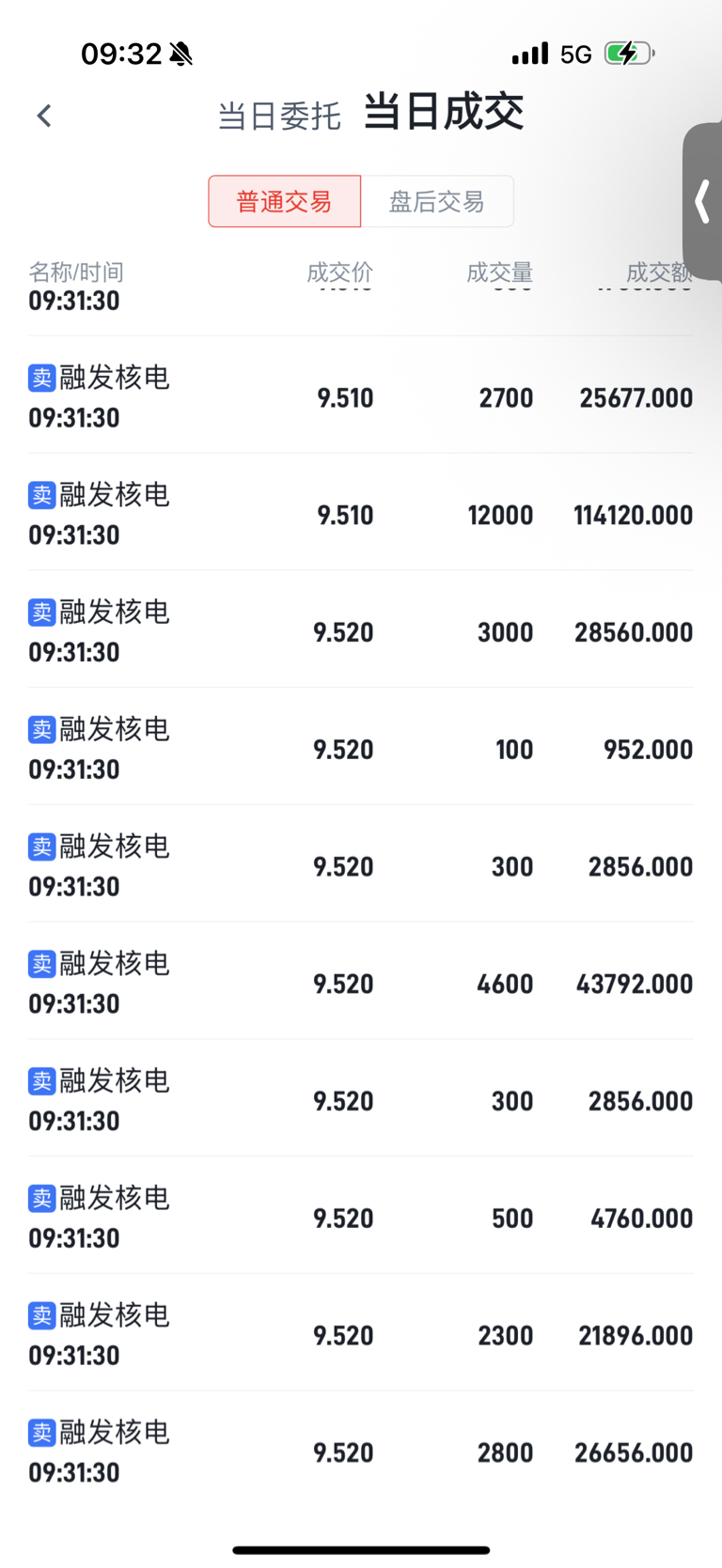Tap the 成交价 column header
The image size is (722, 1568).
pyautogui.click(x=340, y=272)
